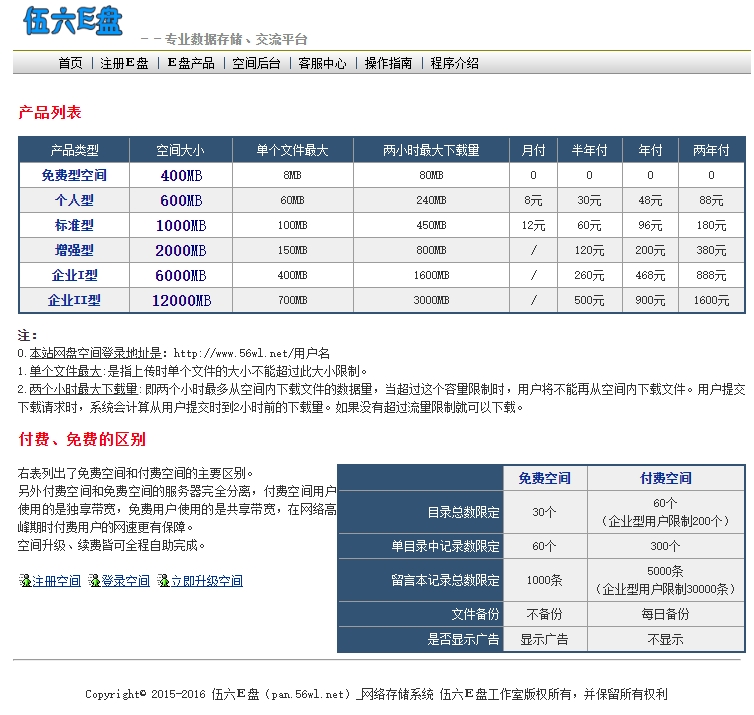Select 标准型 product row title
Viewport: 754px width, 715px height.
pos(74,225)
